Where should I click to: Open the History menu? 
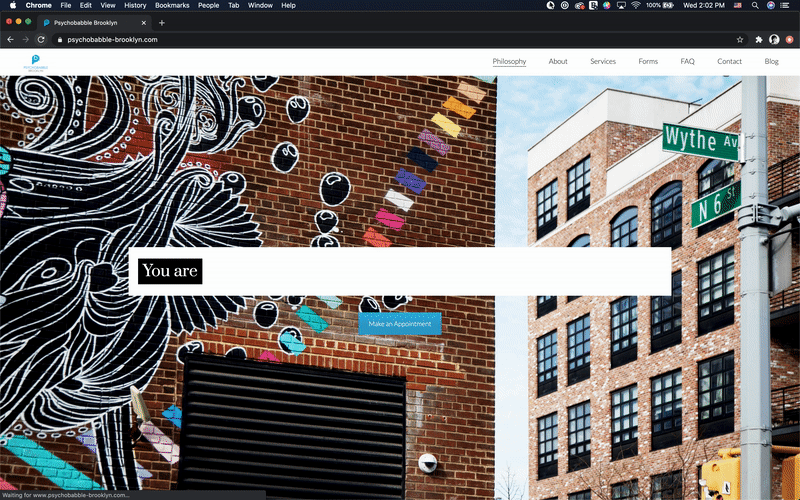[135, 5]
